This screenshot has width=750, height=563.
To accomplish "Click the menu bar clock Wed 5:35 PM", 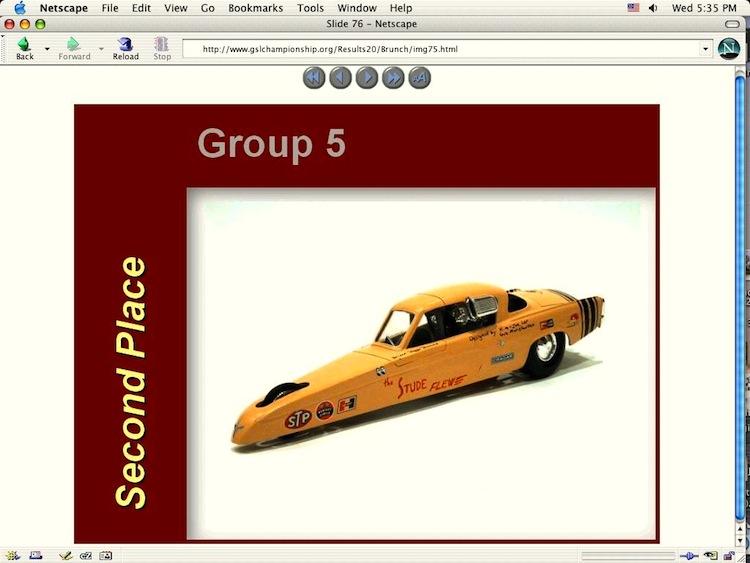I will 704,8.
